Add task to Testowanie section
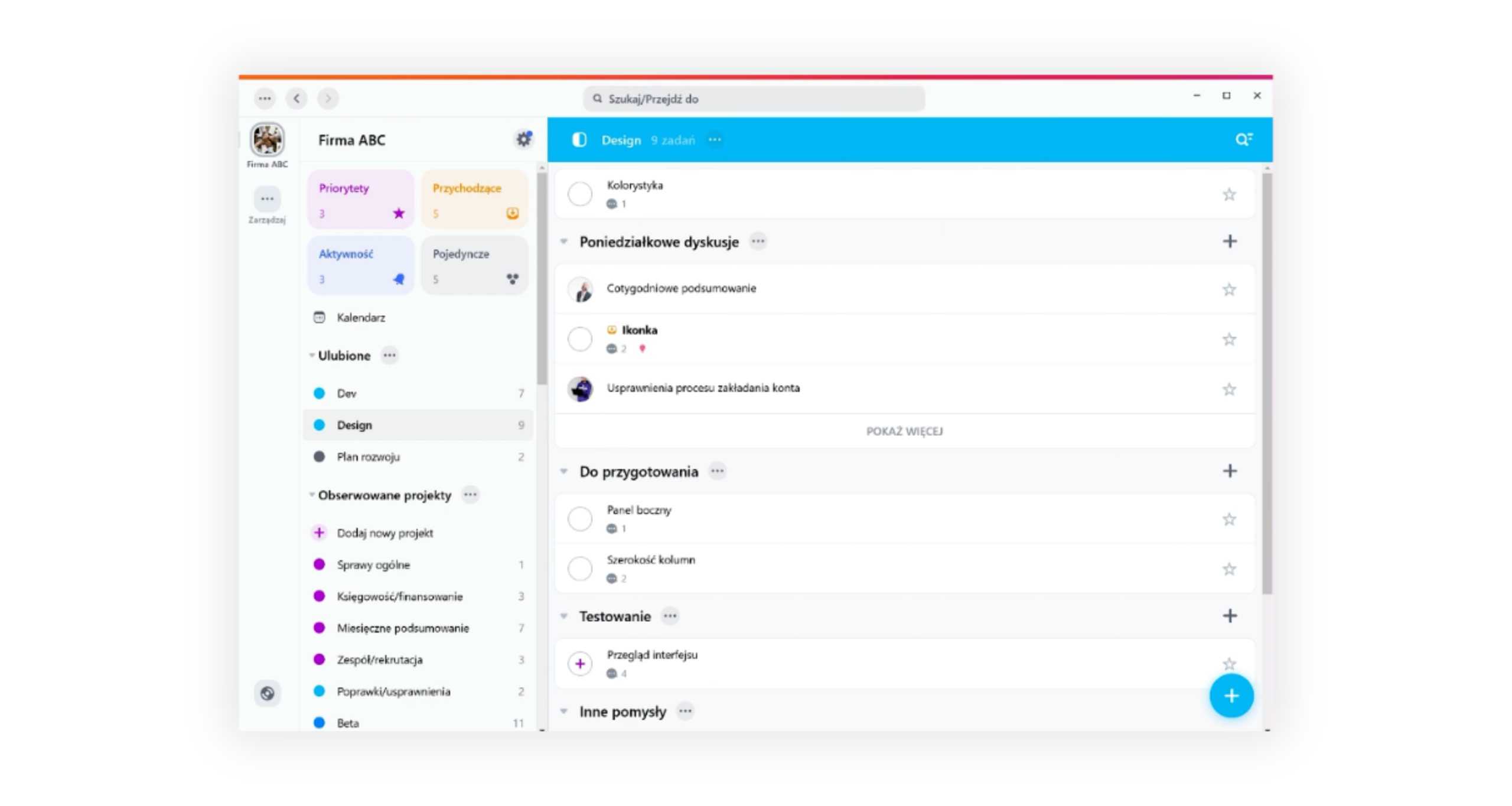 1229,615
